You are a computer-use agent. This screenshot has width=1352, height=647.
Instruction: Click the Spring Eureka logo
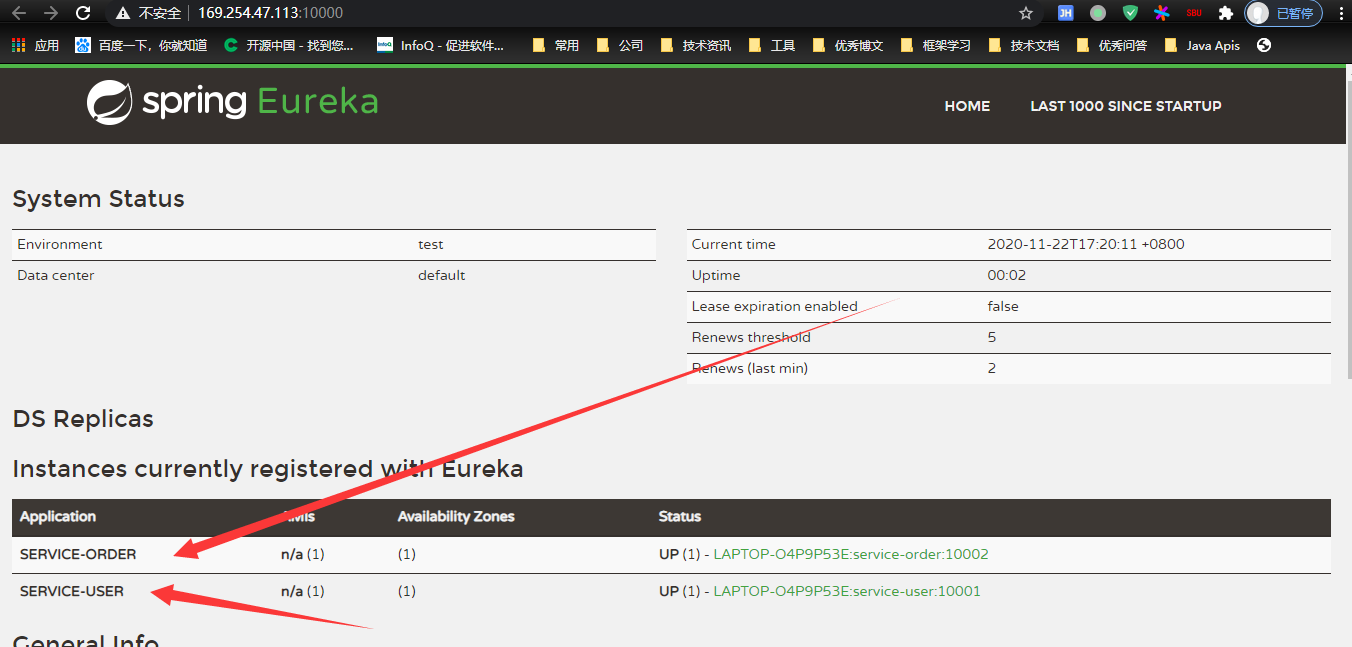pyautogui.click(x=232, y=102)
